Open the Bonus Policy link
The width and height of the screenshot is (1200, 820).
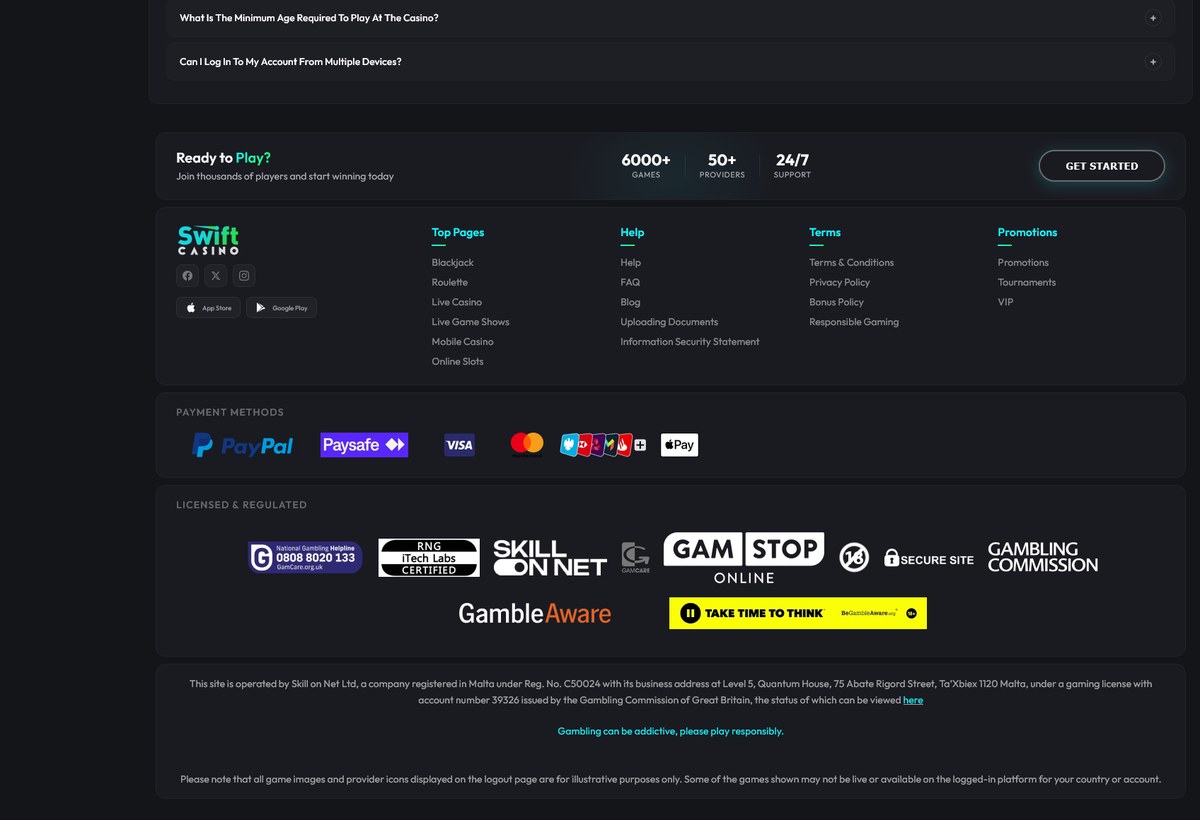[x=837, y=302]
